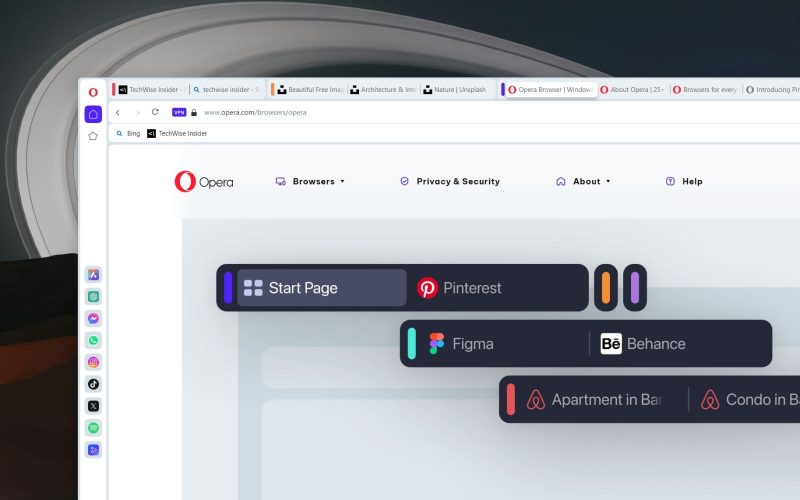Open the Opera main menu logo

(x=93, y=91)
